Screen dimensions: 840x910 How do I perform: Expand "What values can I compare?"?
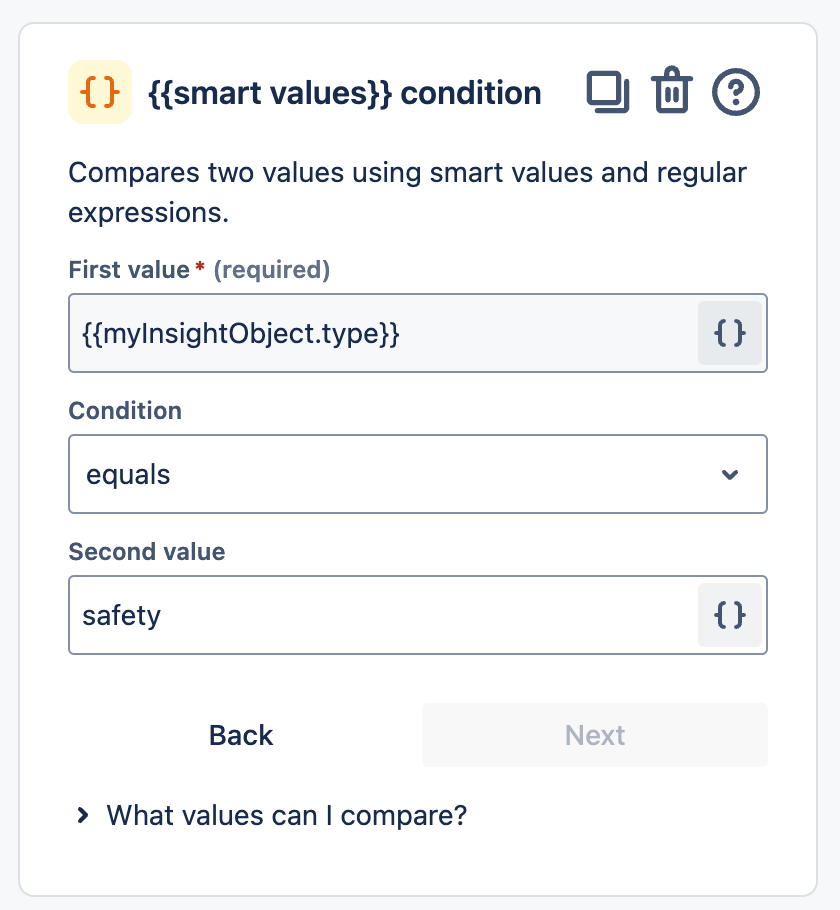287,815
